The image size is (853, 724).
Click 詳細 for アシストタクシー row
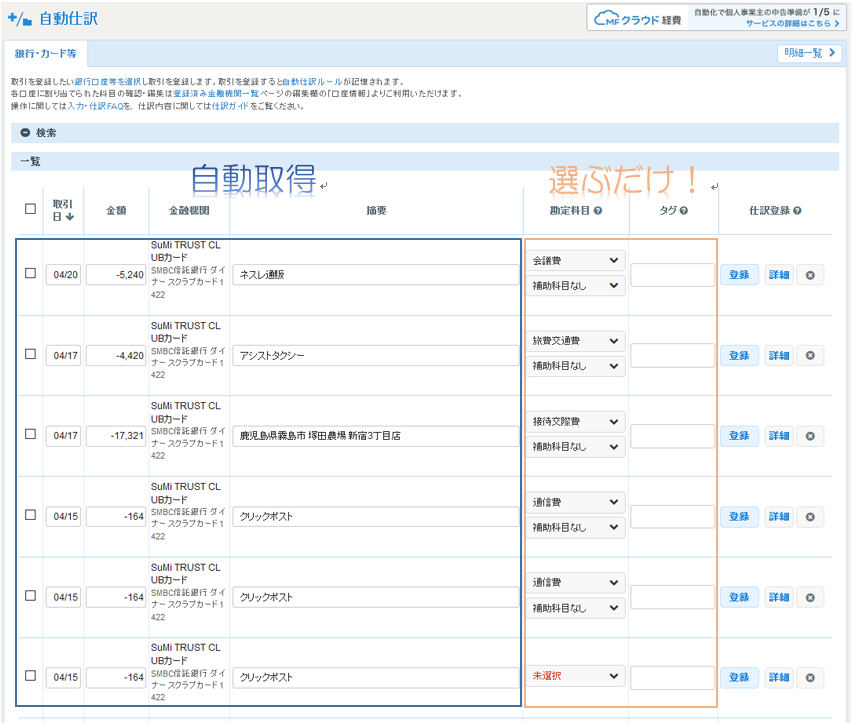(x=779, y=356)
